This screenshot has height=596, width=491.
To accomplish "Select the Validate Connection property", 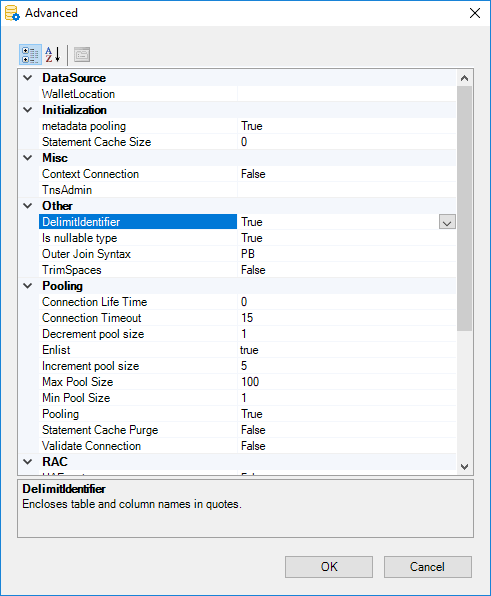I will [x=138, y=445].
